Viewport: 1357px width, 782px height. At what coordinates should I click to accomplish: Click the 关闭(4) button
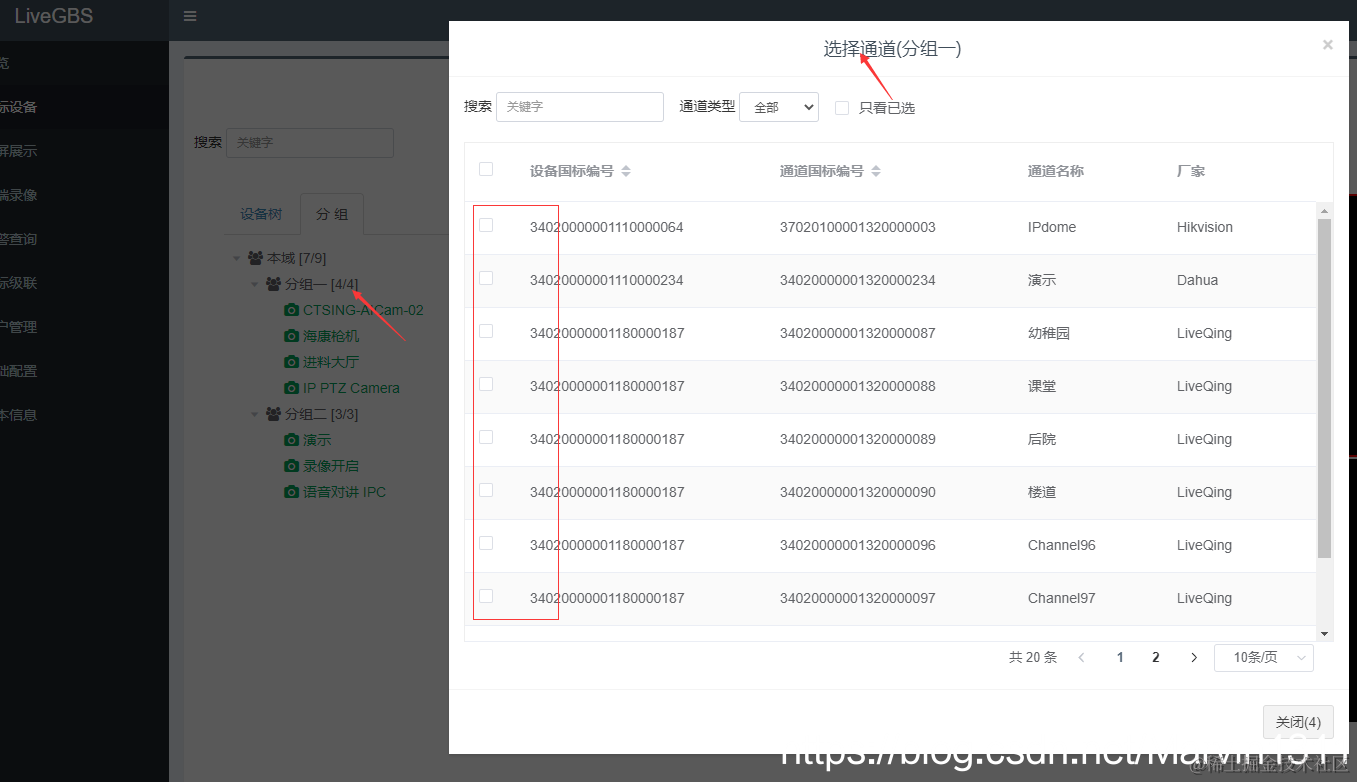click(1298, 722)
